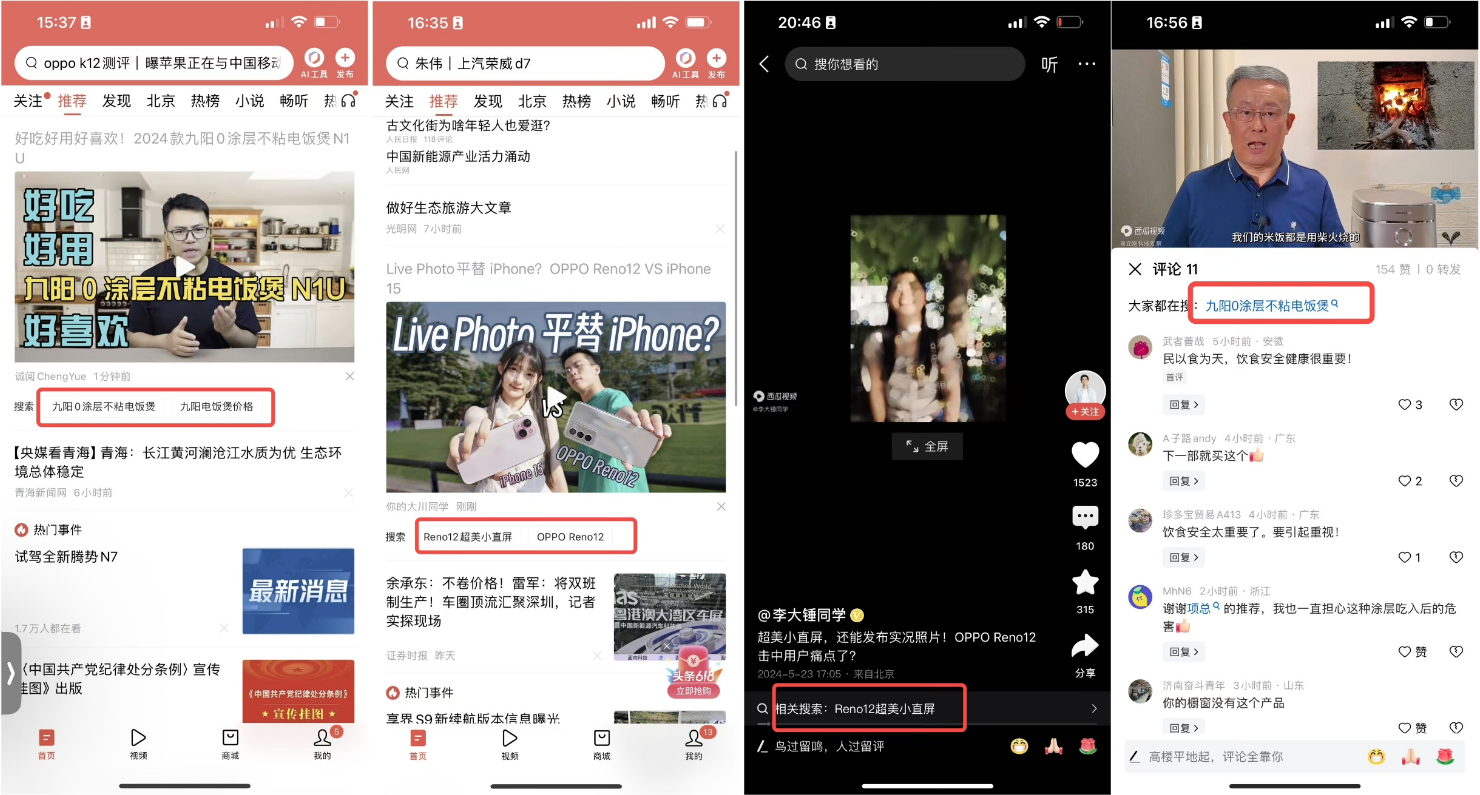The image size is (1480, 795).
Task: Open the 我的 tab showing badge 13
Action: pyautogui.click(x=694, y=743)
